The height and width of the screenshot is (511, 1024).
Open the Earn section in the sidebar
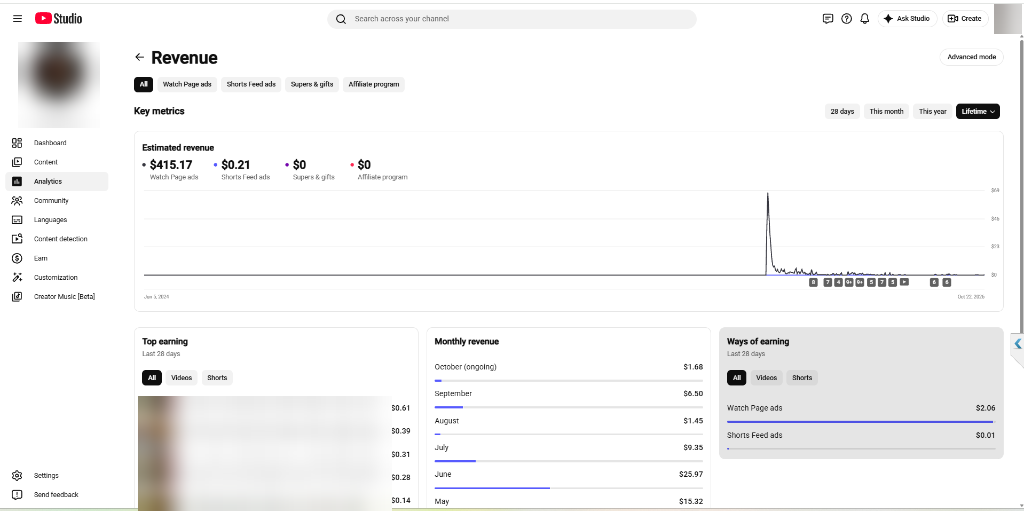(57, 258)
